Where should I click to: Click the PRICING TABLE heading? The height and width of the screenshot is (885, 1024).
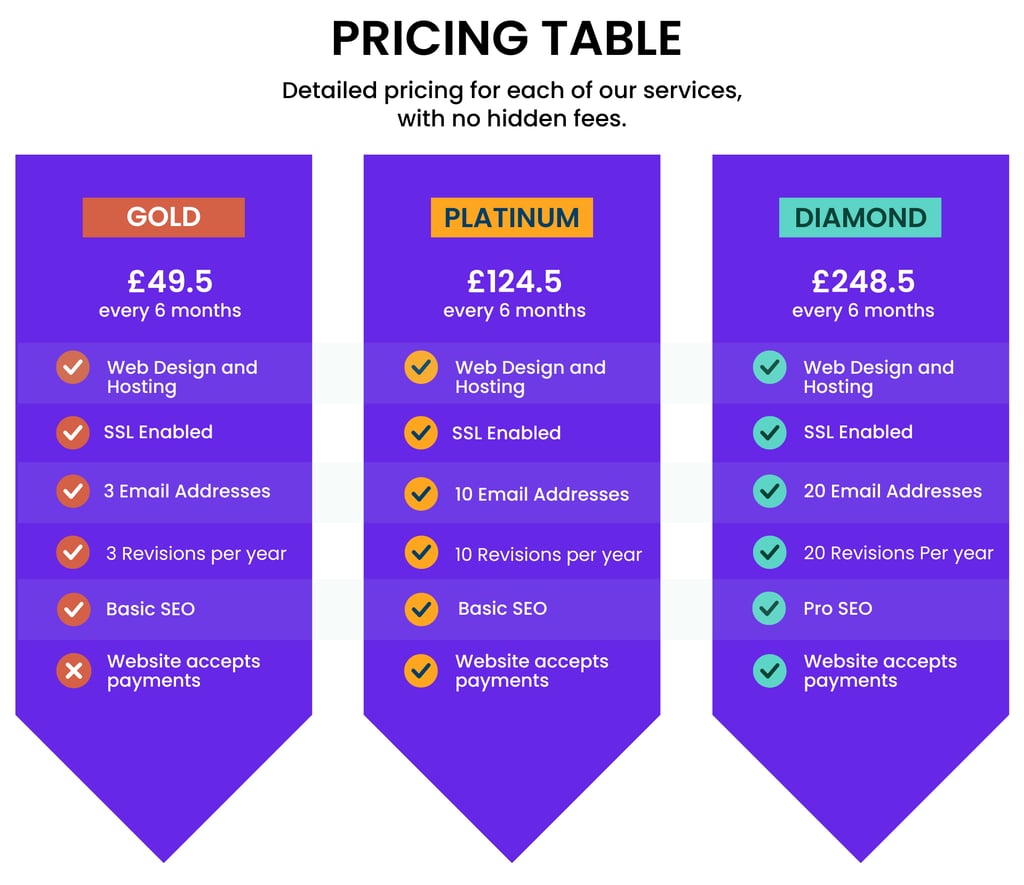tap(506, 39)
